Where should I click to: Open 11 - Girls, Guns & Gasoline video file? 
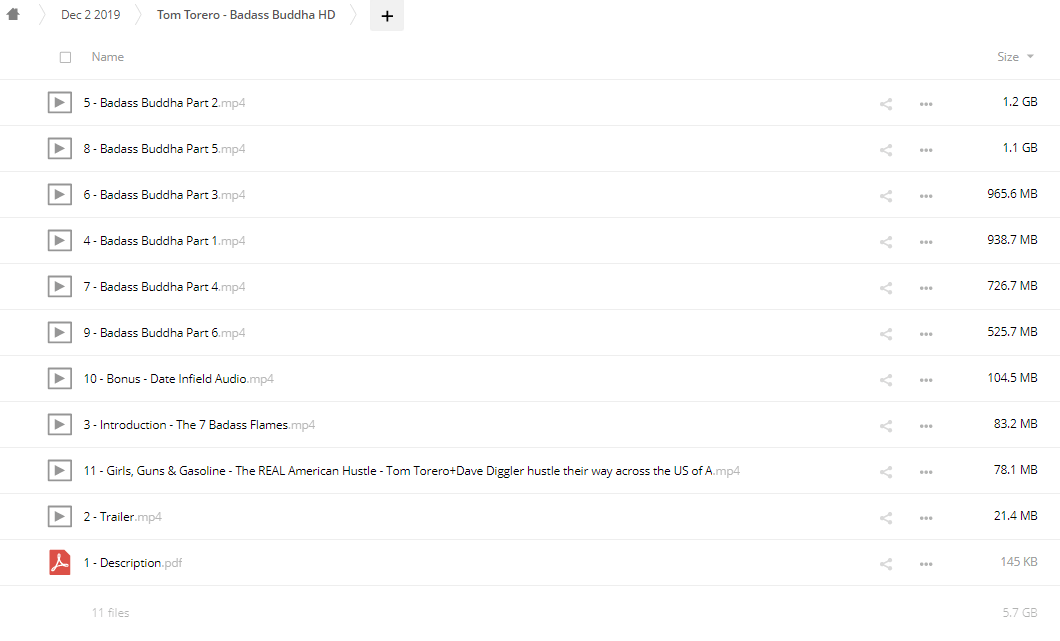click(412, 471)
